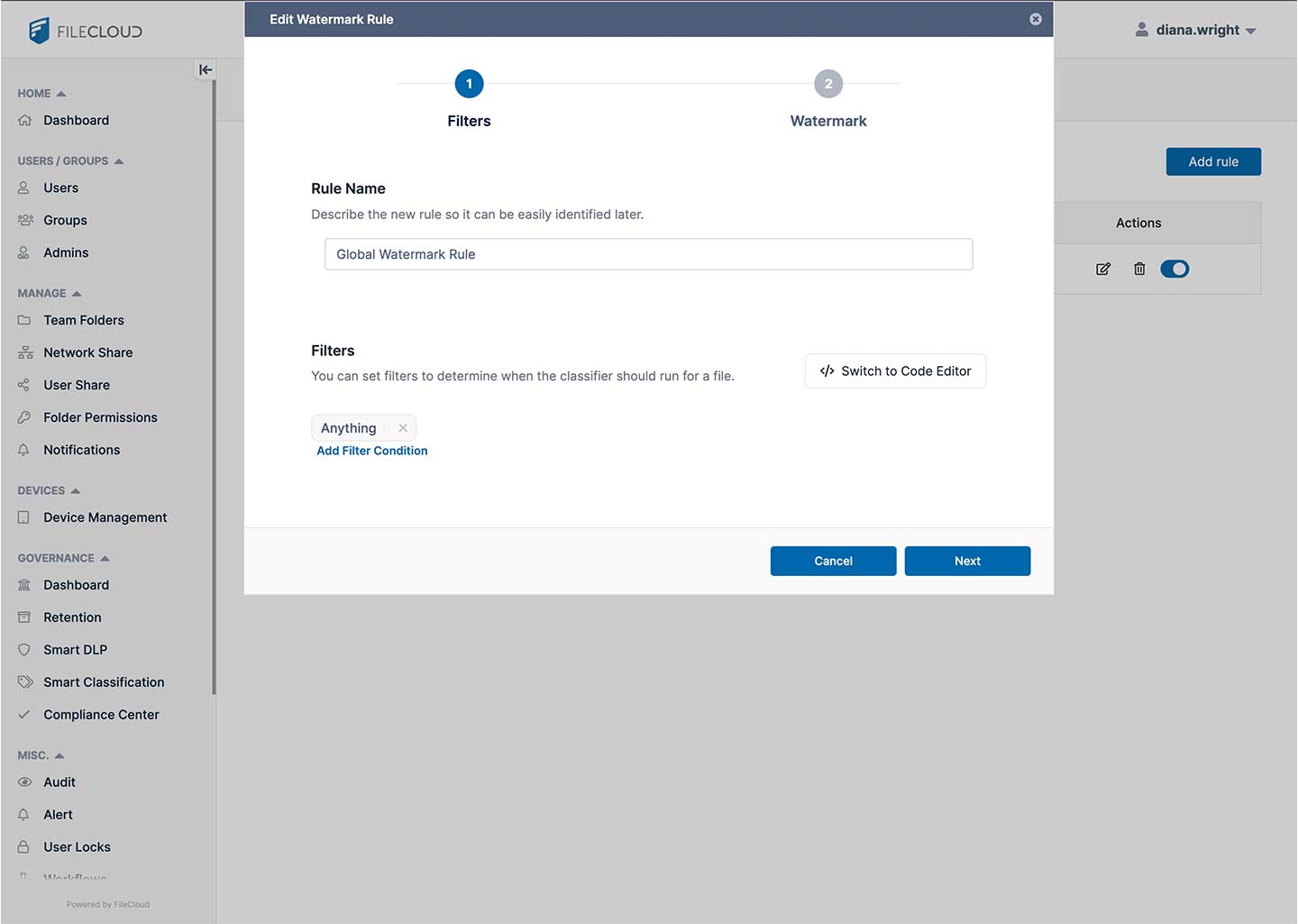Collapse the sidebar with the arrow icon
This screenshot has height=924, width=1298.
(205, 69)
